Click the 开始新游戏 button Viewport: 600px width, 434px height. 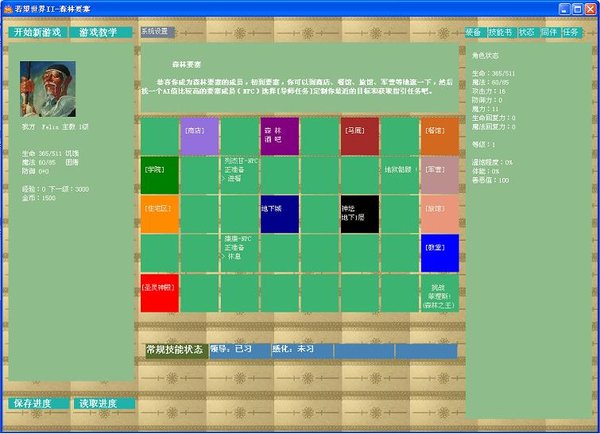tap(38, 33)
